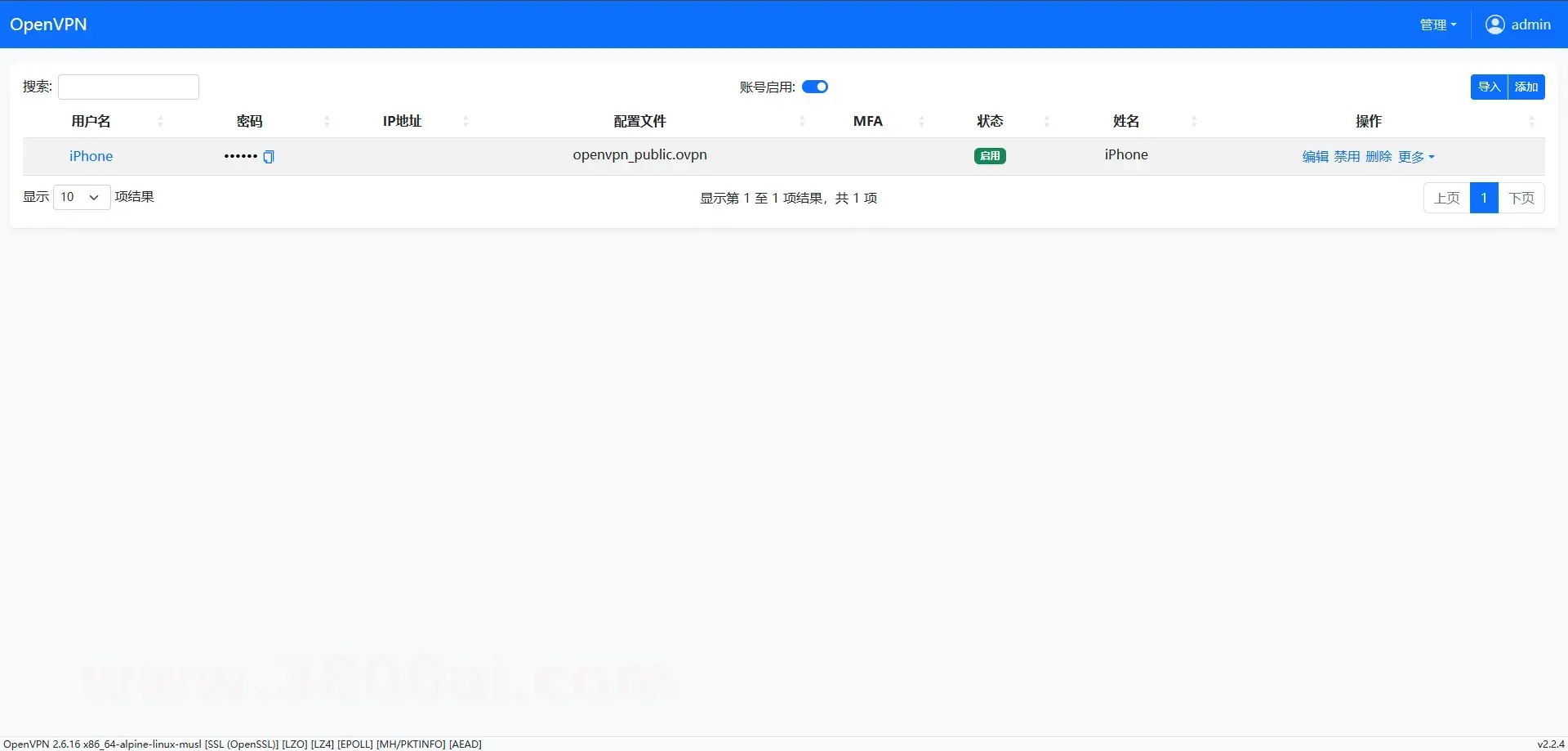Expand the 更多 actions dropdown
The height and width of the screenshot is (751, 1568).
(x=1415, y=157)
